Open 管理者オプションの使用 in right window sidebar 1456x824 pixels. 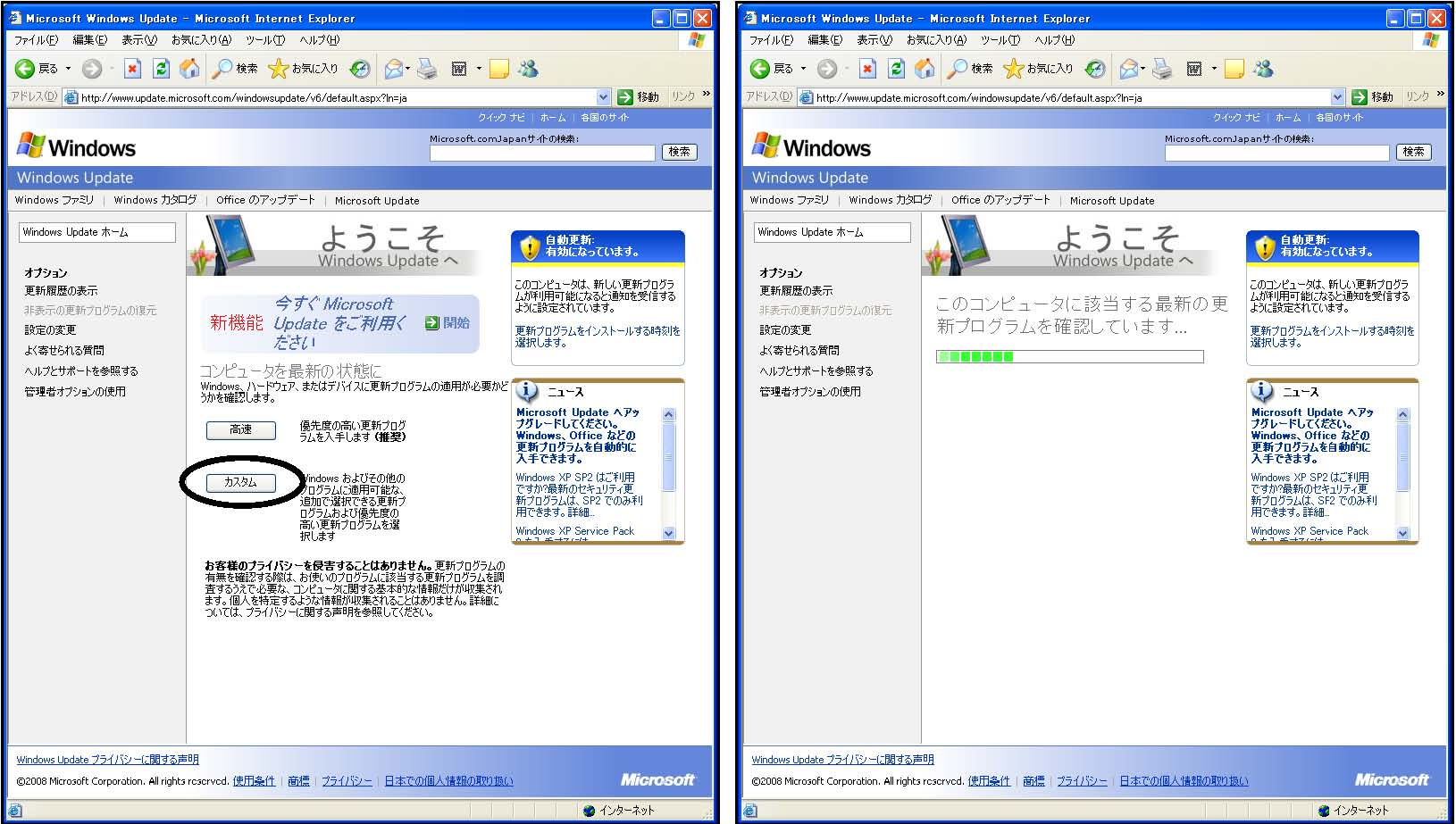(810, 392)
